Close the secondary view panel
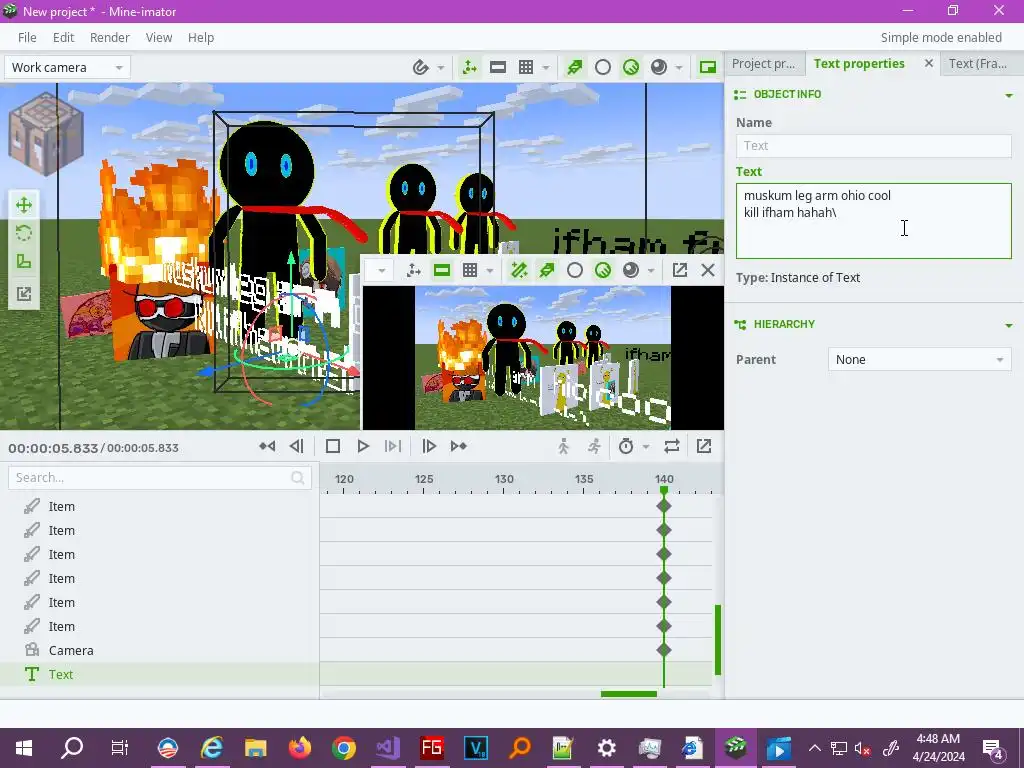The height and width of the screenshot is (768, 1024). pos(708,270)
